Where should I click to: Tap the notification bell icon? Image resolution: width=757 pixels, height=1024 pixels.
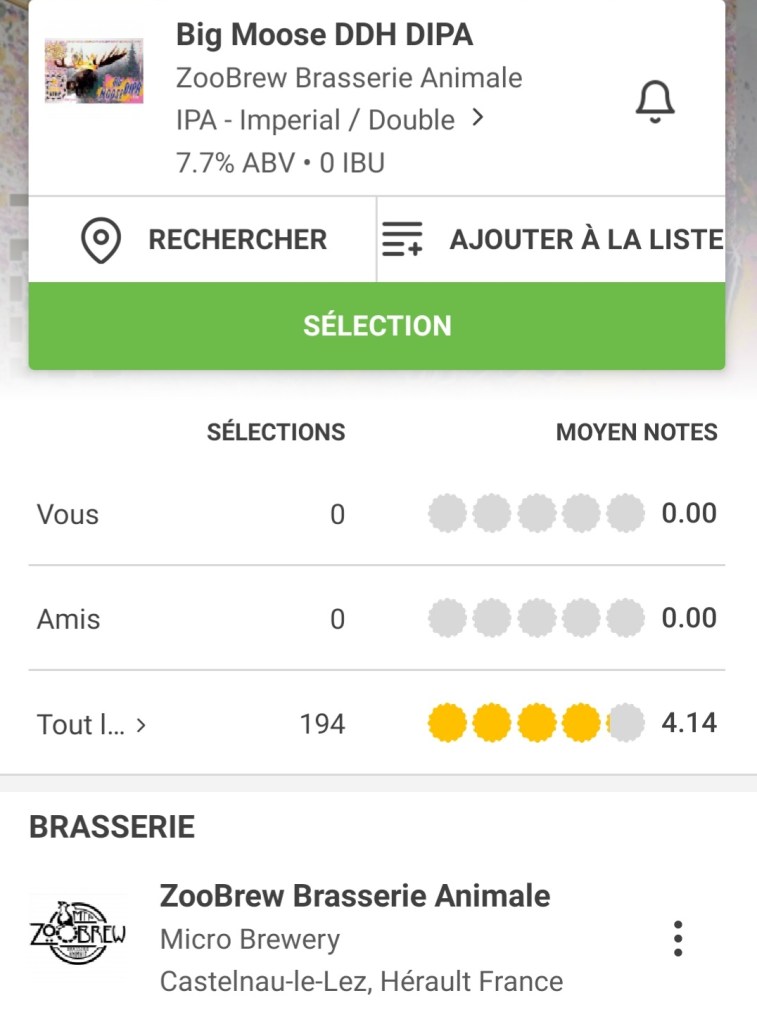[655, 103]
